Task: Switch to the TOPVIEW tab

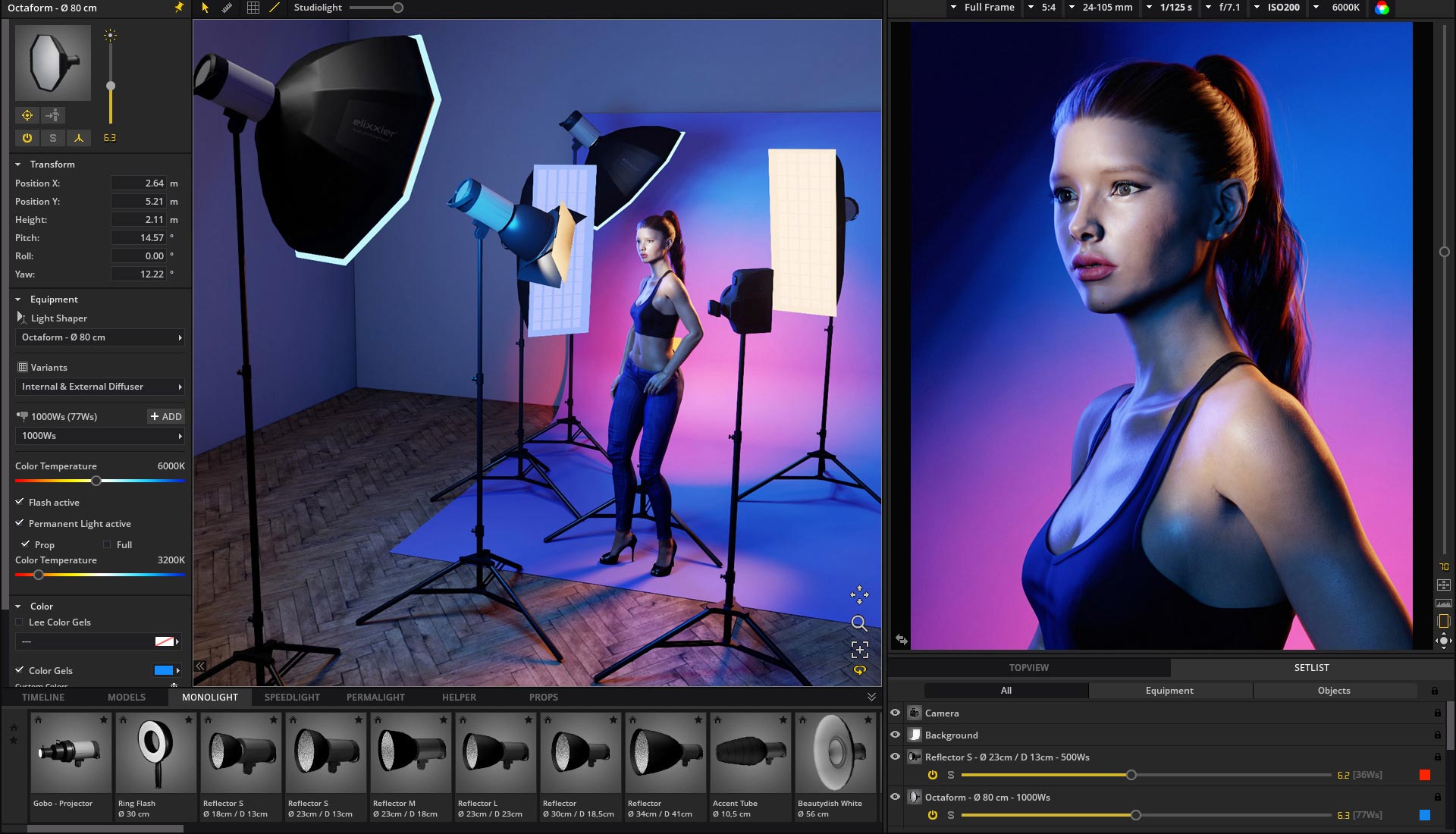Action: click(1028, 668)
